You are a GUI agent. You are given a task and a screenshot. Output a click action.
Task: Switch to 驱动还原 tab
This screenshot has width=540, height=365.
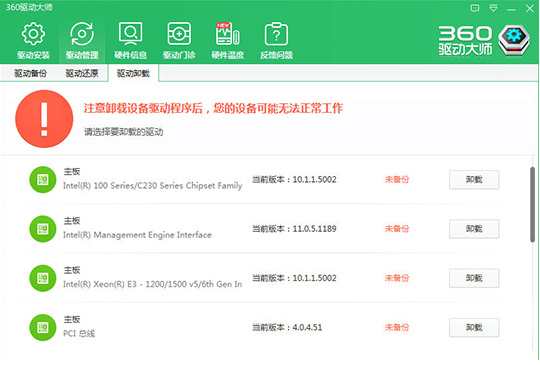[x=82, y=73]
